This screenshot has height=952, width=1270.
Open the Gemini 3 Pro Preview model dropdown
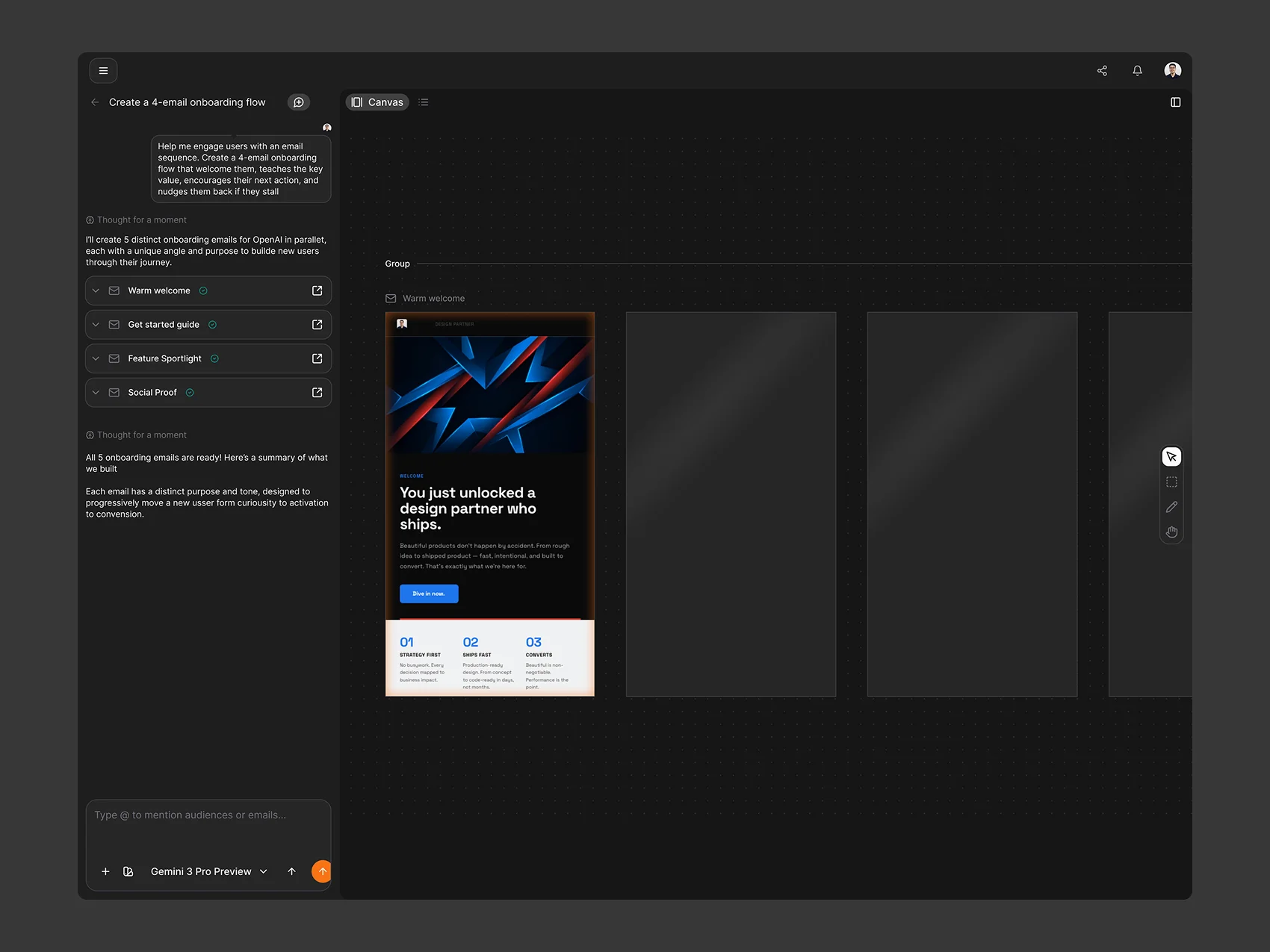coord(209,871)
